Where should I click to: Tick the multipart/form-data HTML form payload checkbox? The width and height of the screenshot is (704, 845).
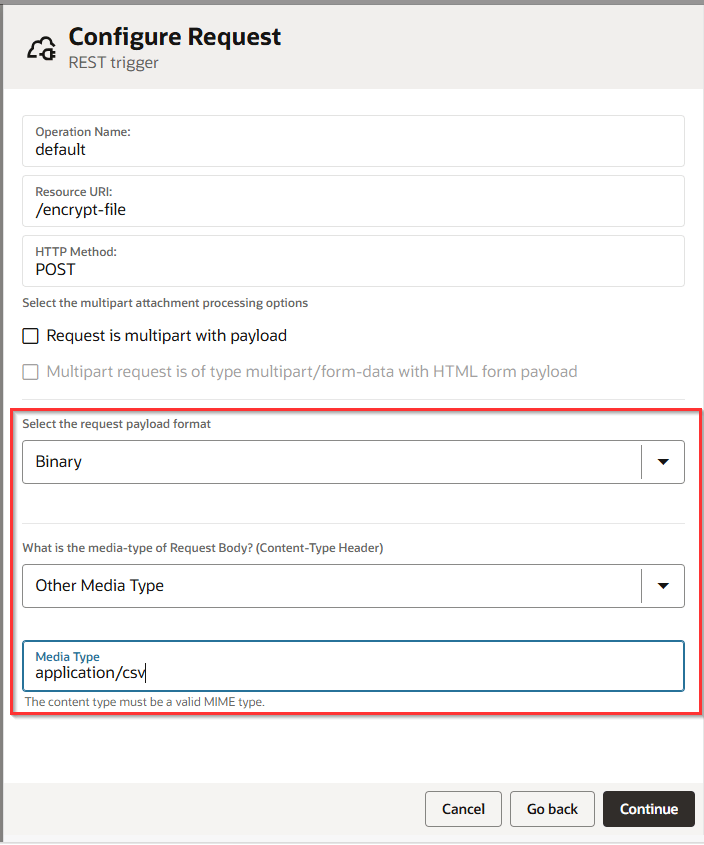31,372
